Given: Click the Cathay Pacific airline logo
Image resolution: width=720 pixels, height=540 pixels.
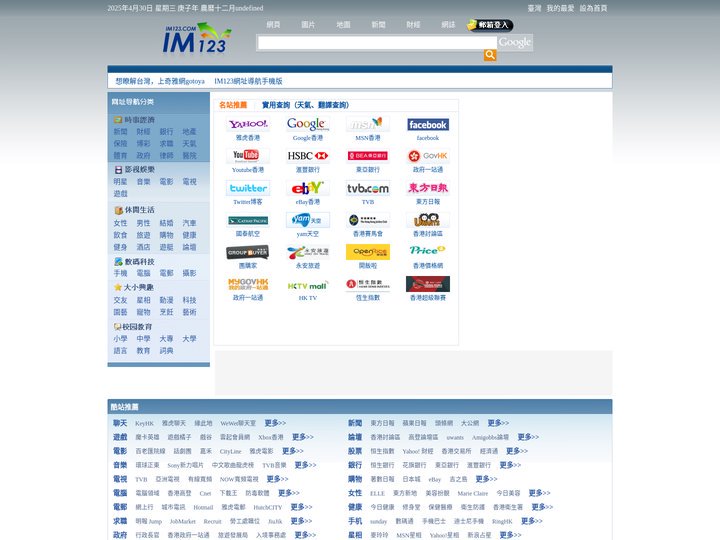Looking at the screenshot, I should click(248, 220).
